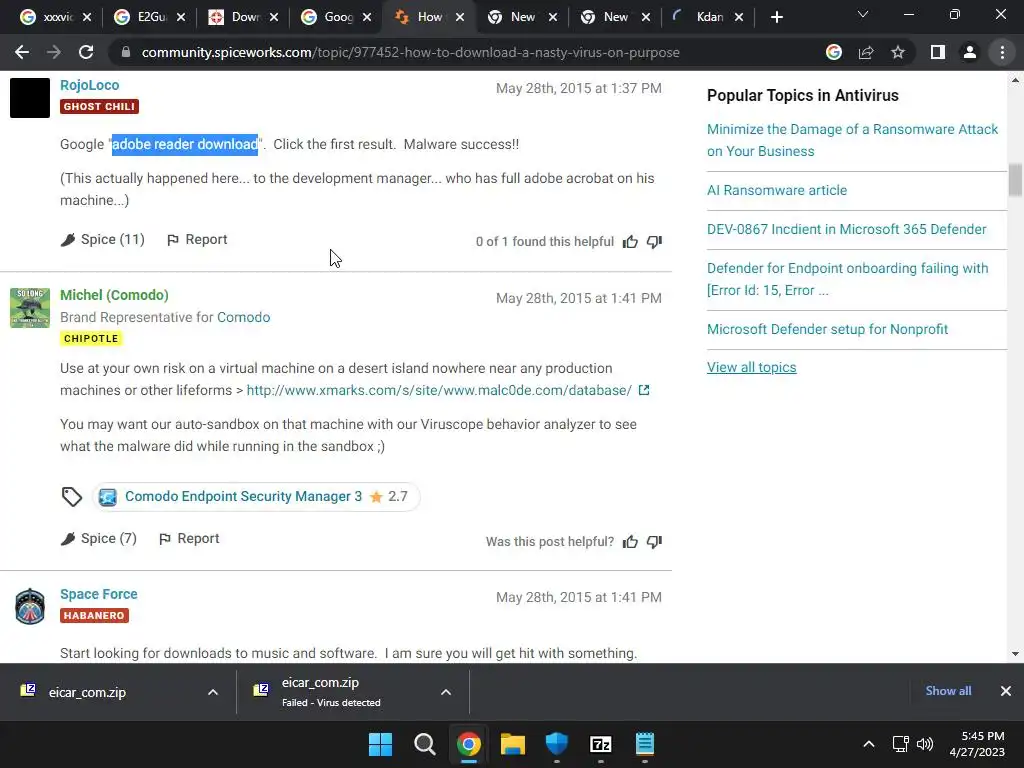Click the forward navigation arrow
Screen dimensions: 1024x768
click(x=54, y=52)
